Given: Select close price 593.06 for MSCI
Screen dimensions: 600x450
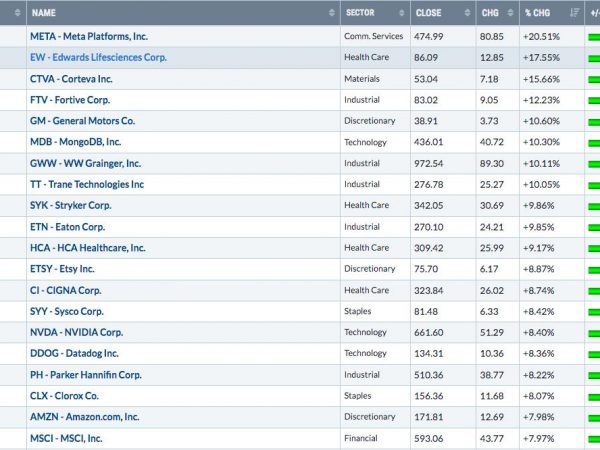Looking at the screenshot, I should 429,439.
